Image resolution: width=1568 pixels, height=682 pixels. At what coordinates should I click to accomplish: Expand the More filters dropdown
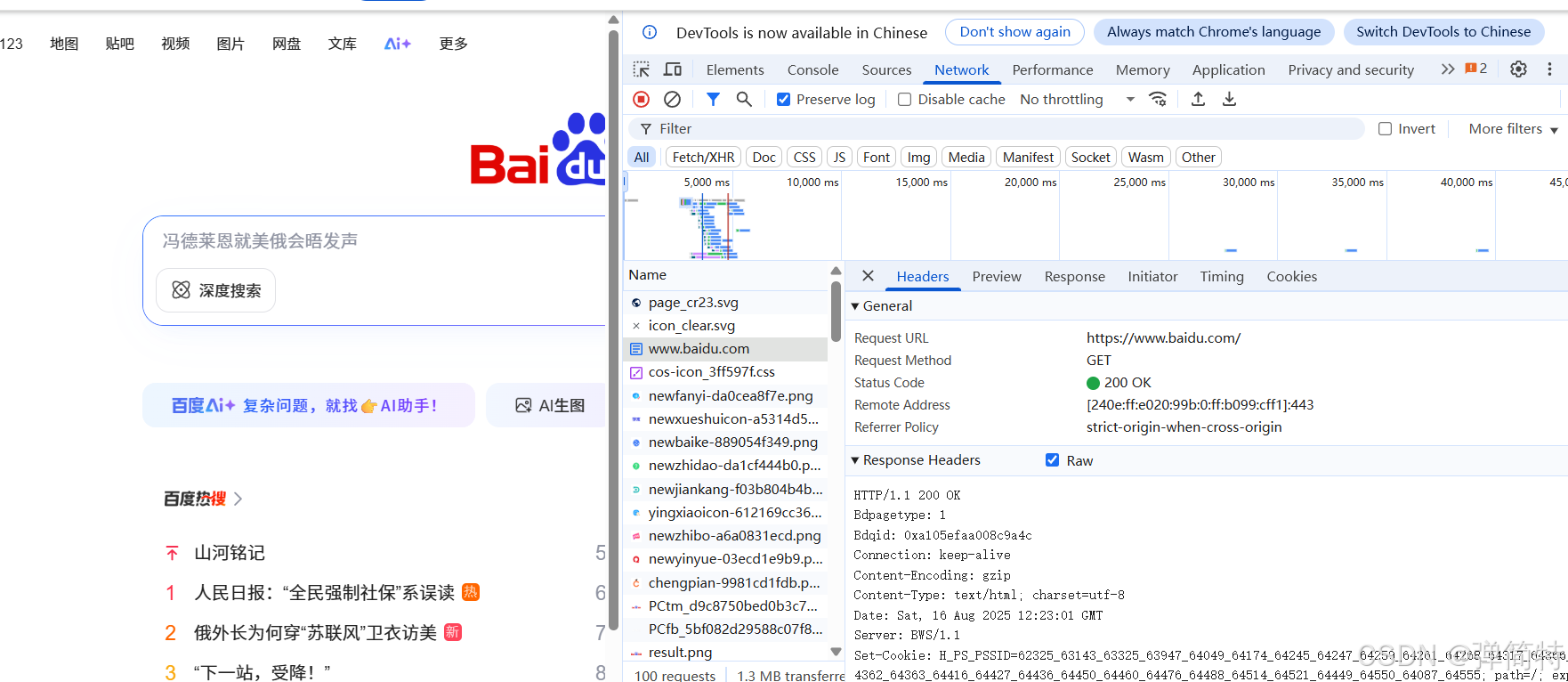1513,129
